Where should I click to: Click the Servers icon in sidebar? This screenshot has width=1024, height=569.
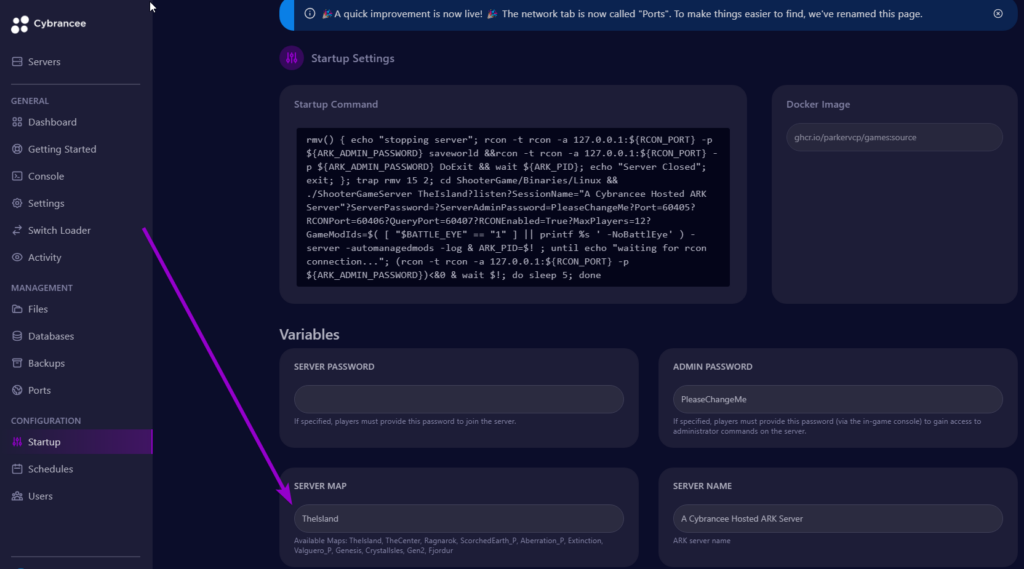click(17, 61)
